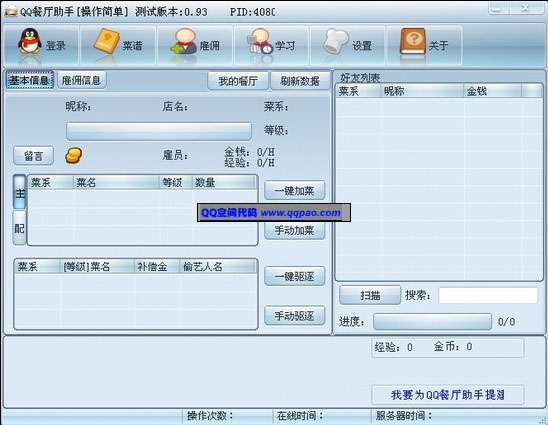Sort friend list by 金钱 header

pos(493,91)
